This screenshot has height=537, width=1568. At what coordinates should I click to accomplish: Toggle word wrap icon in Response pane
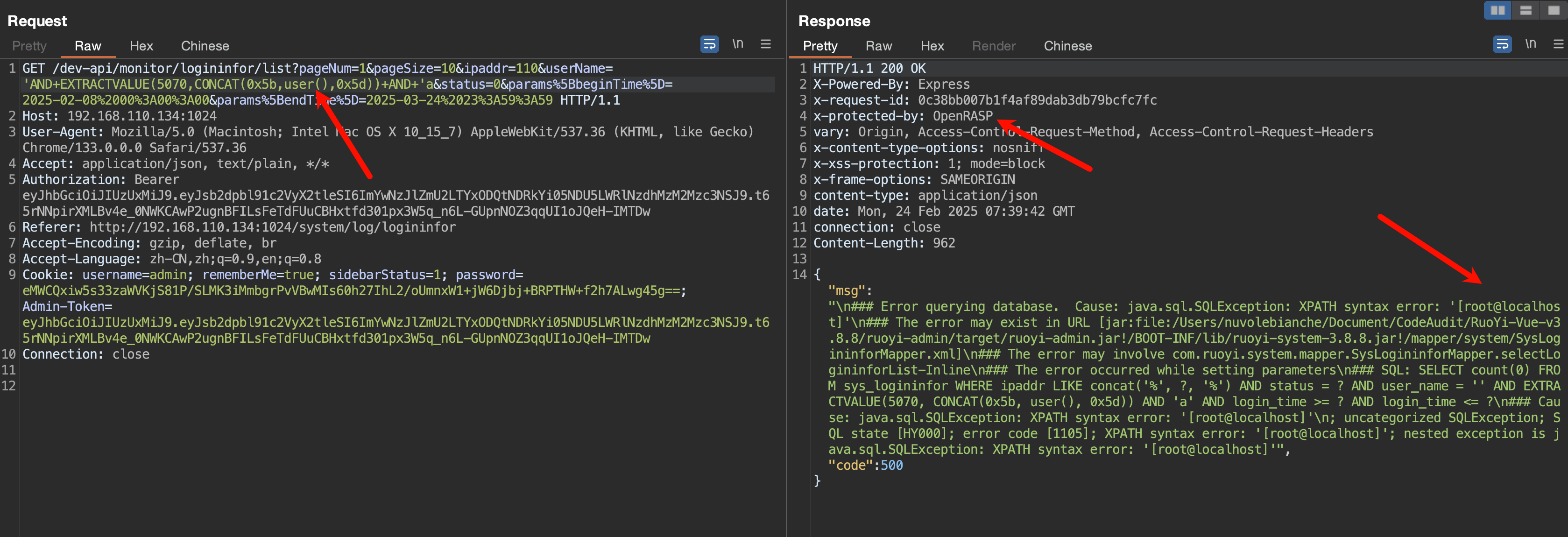[1502, 44]
